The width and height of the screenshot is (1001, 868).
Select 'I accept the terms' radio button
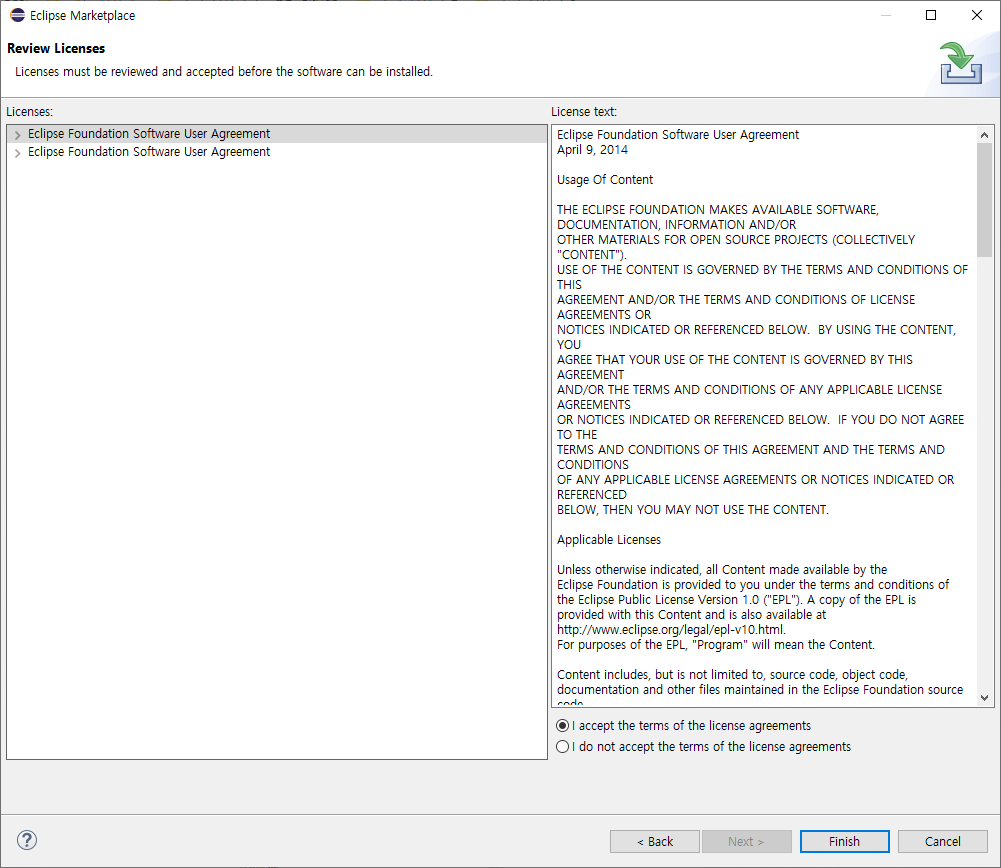562,726
